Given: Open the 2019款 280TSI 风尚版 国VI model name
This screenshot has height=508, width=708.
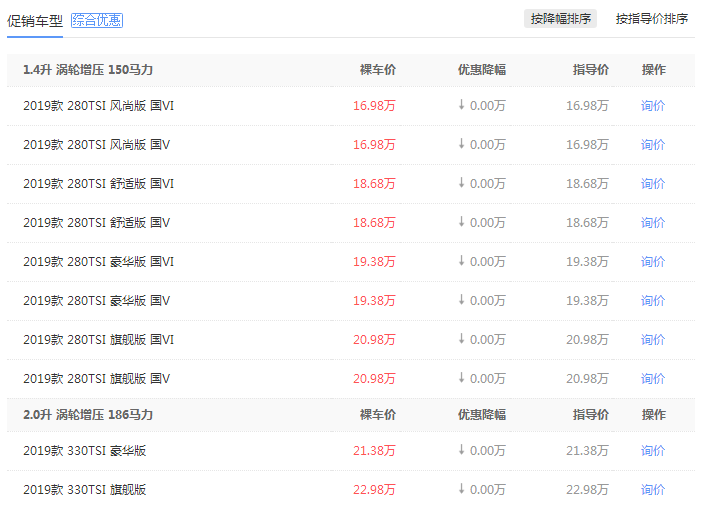Looking at the screenshot, I should coord(99,106).
